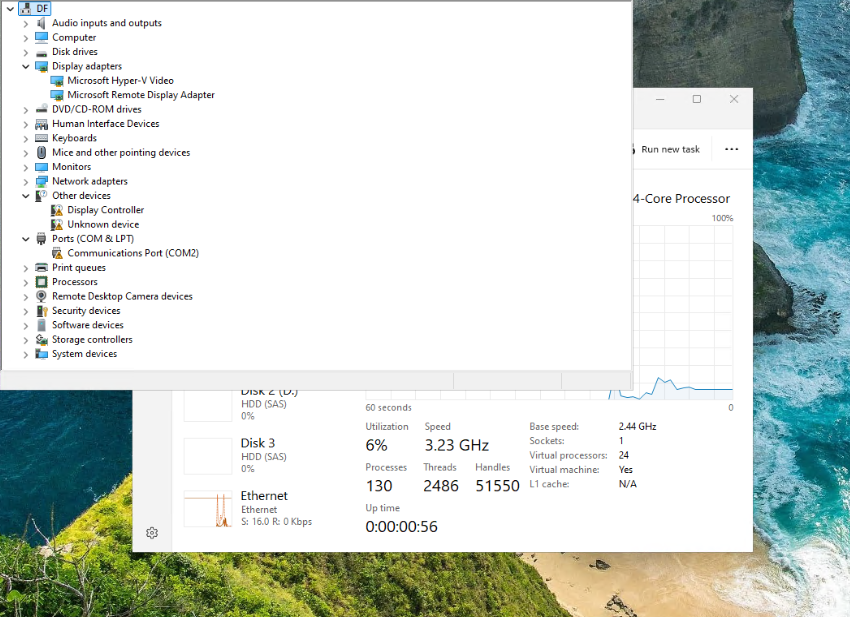Click the System devices folder icon

(x=41, y=354)
